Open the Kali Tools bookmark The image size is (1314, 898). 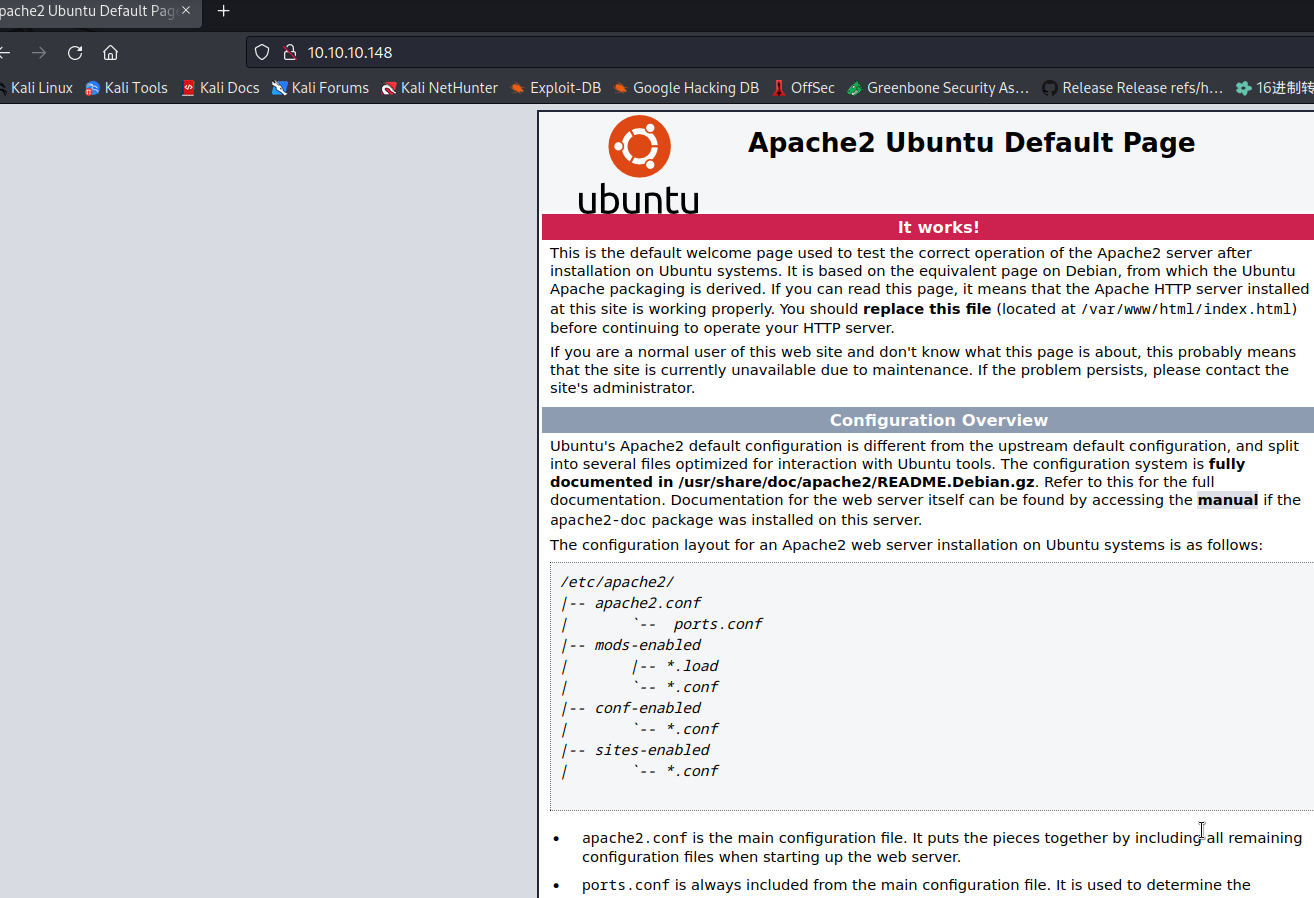coord(127,88)
